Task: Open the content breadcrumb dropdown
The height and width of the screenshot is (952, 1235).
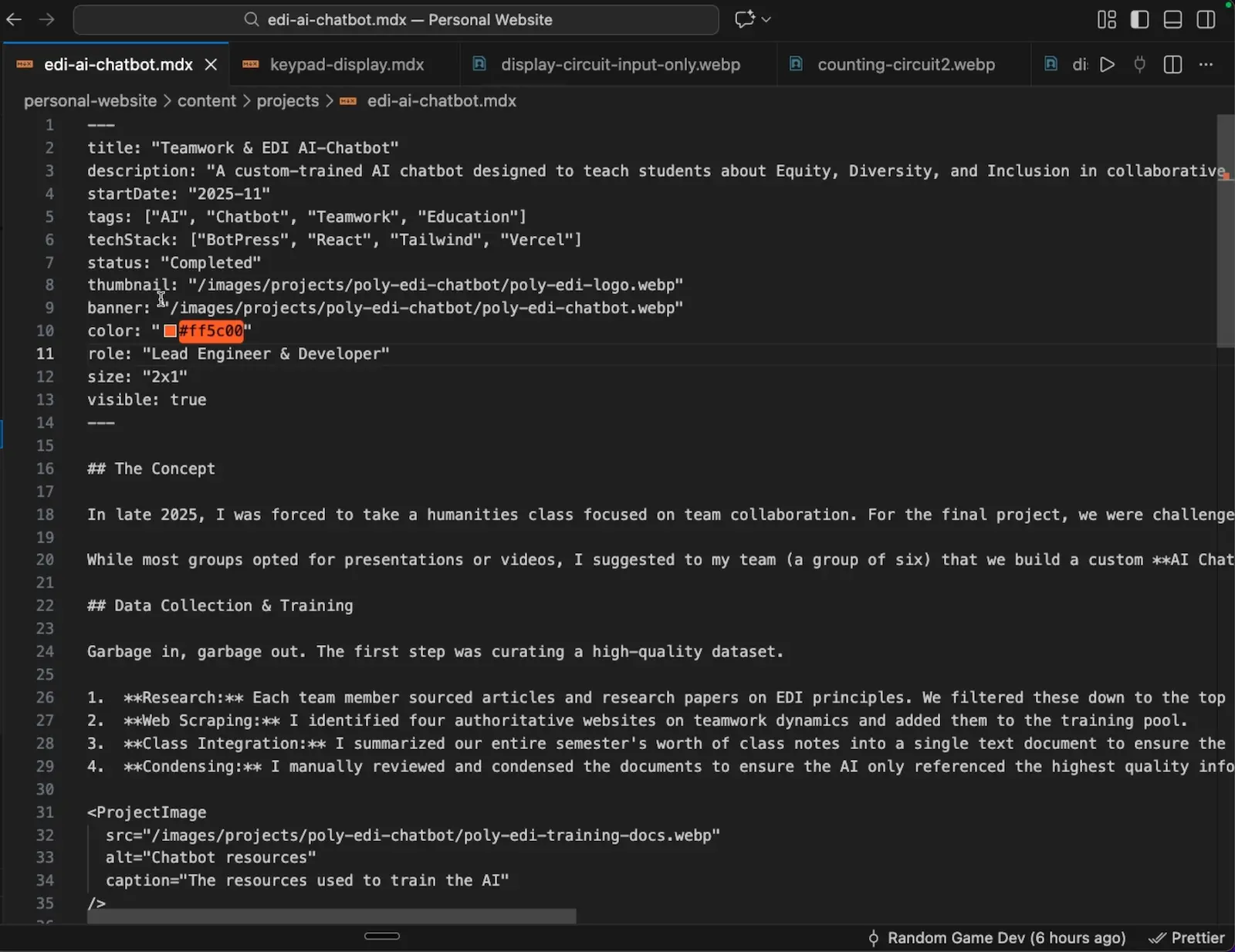Action: (x=206, y=101)
